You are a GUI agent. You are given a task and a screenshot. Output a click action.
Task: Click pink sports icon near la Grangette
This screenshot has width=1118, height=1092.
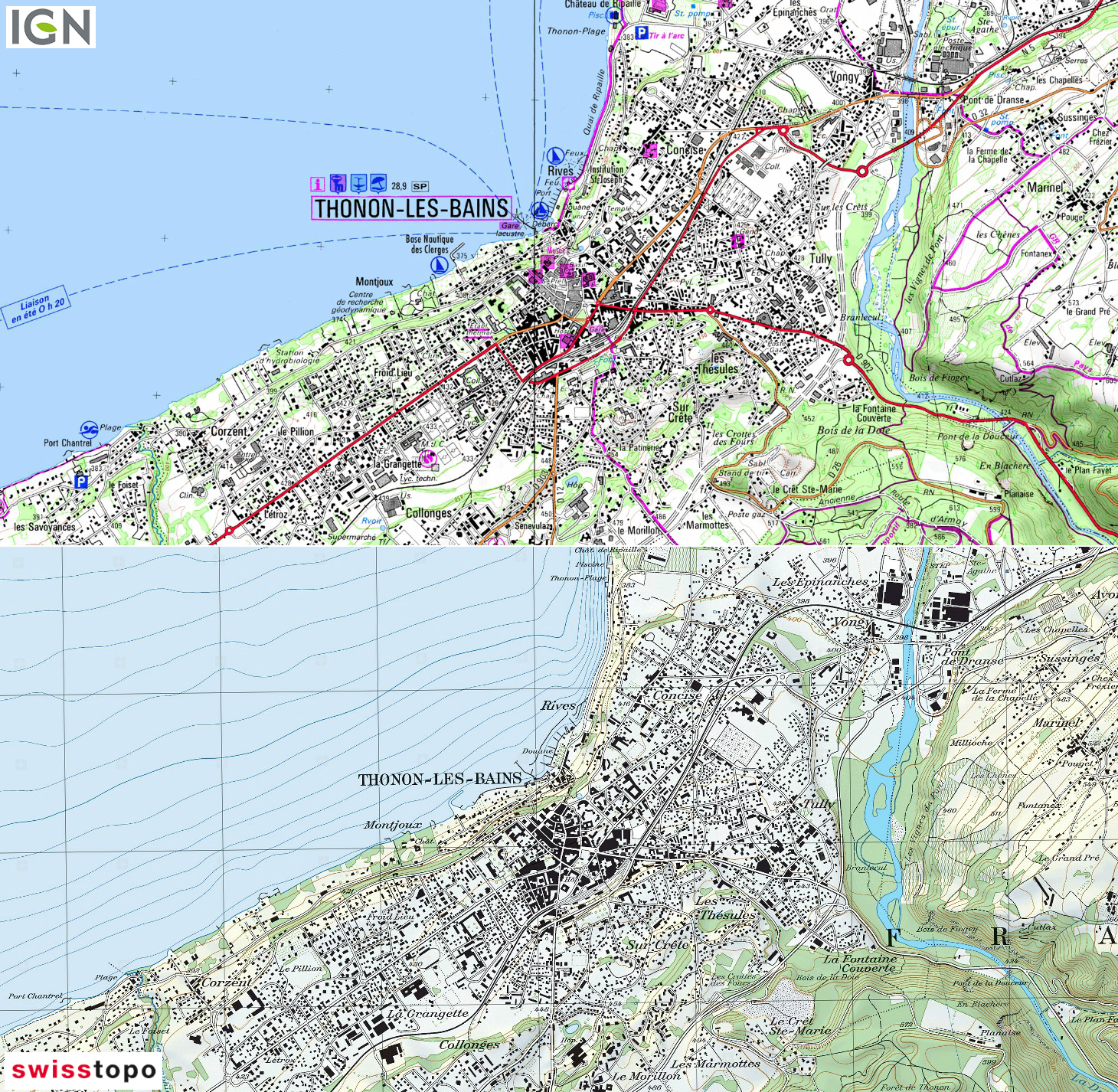tap(430, 458)
